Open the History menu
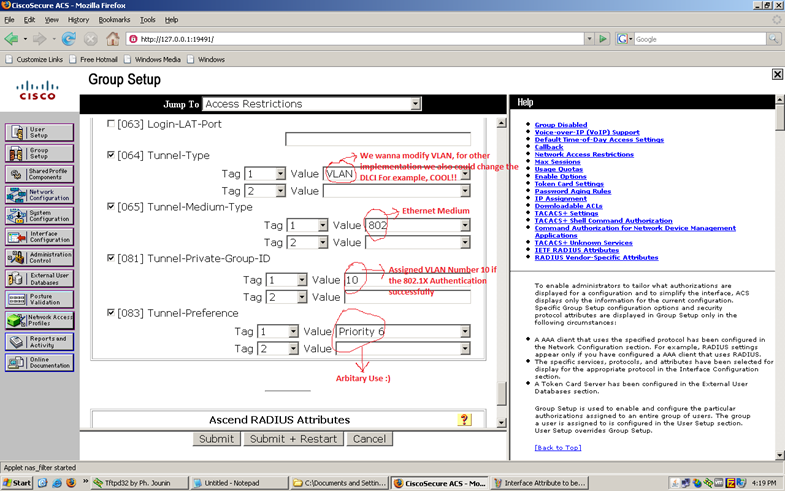Viewport: 785px width, 491px height. 78,20
